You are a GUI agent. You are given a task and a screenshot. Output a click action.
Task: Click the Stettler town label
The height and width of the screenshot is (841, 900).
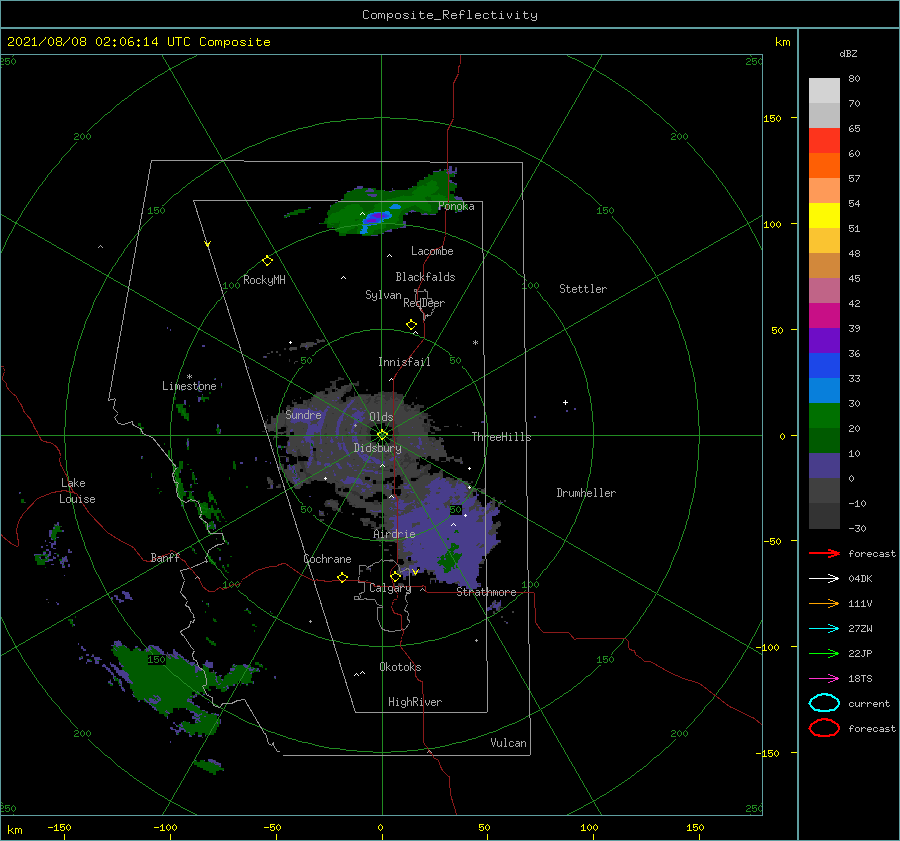(583, 289)
